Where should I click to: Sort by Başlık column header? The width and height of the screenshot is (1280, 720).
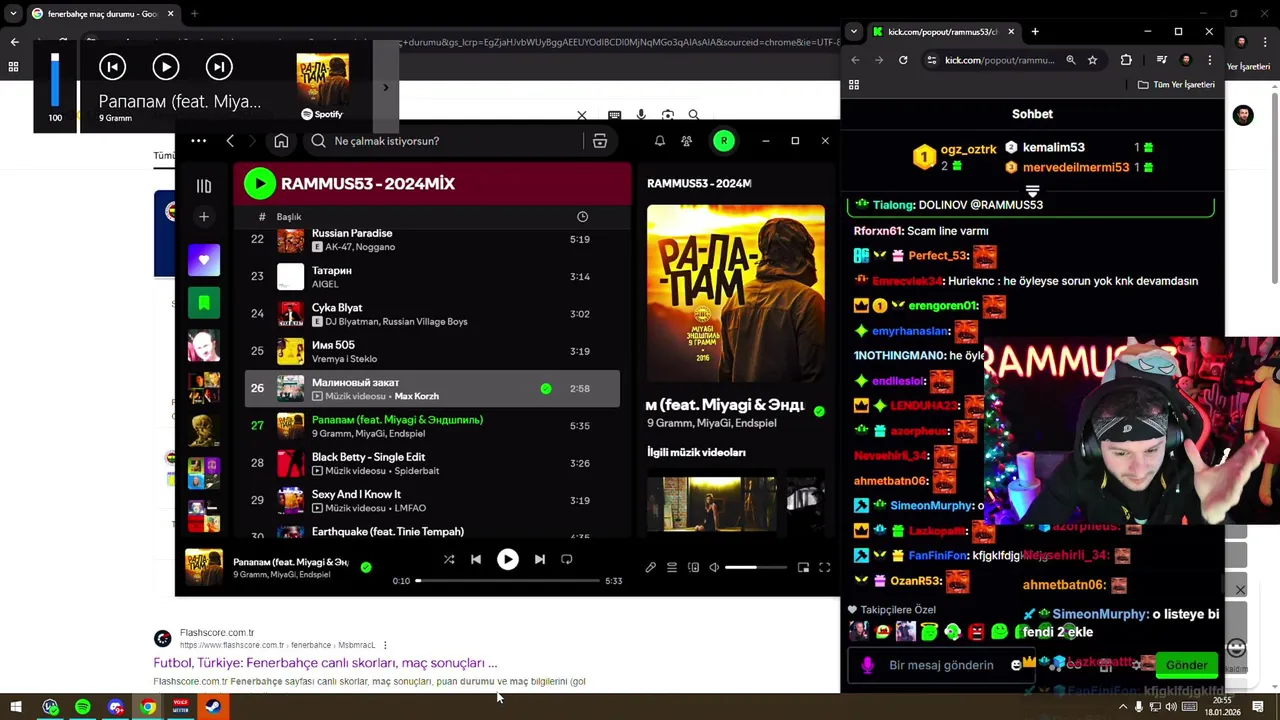289,217
